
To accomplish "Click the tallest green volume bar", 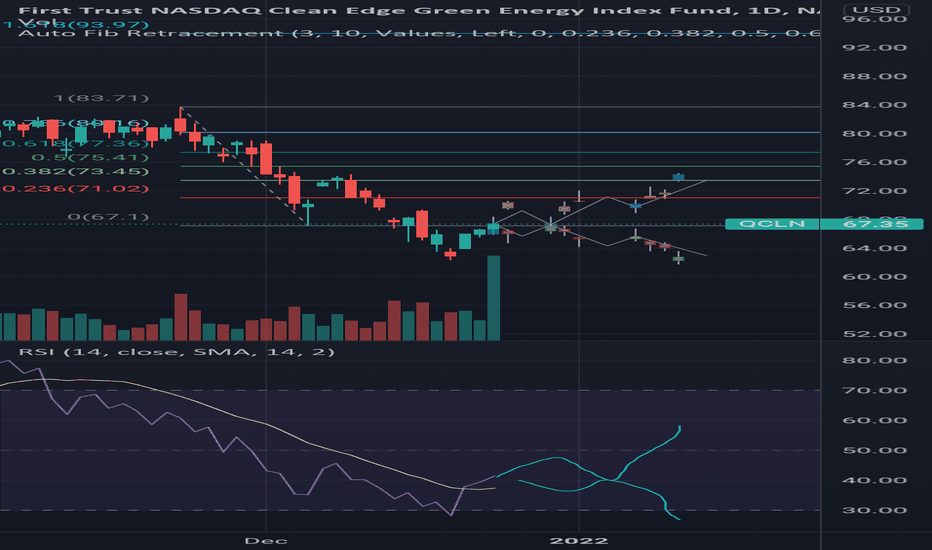I will (493, 298).
